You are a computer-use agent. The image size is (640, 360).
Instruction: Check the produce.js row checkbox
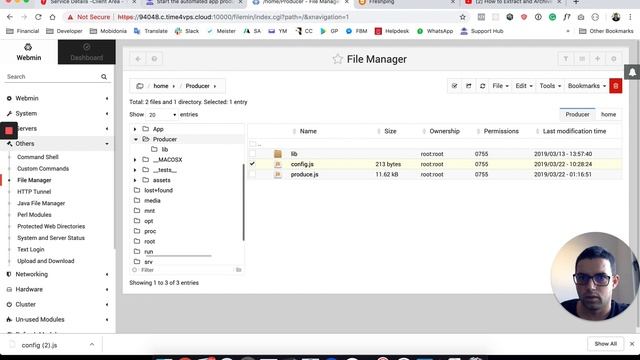(x=253, y=174)
